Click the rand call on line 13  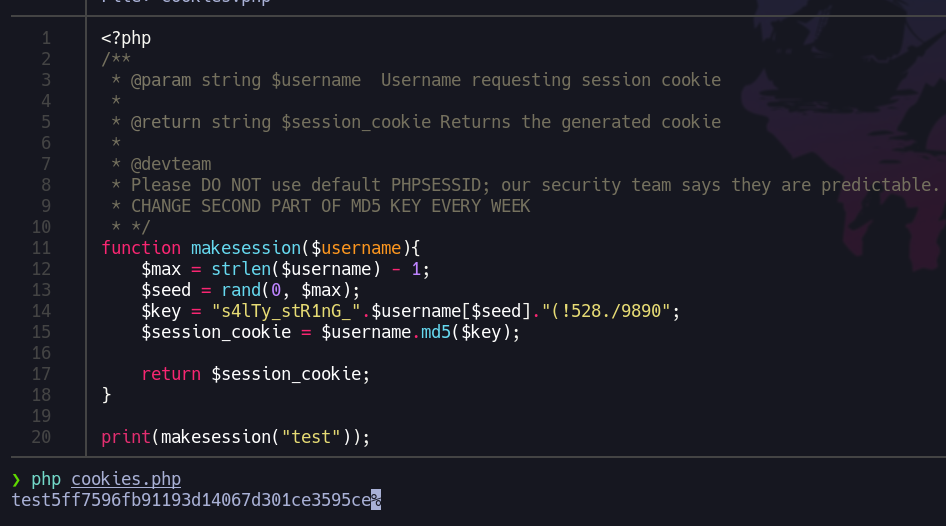click(241, 290)
